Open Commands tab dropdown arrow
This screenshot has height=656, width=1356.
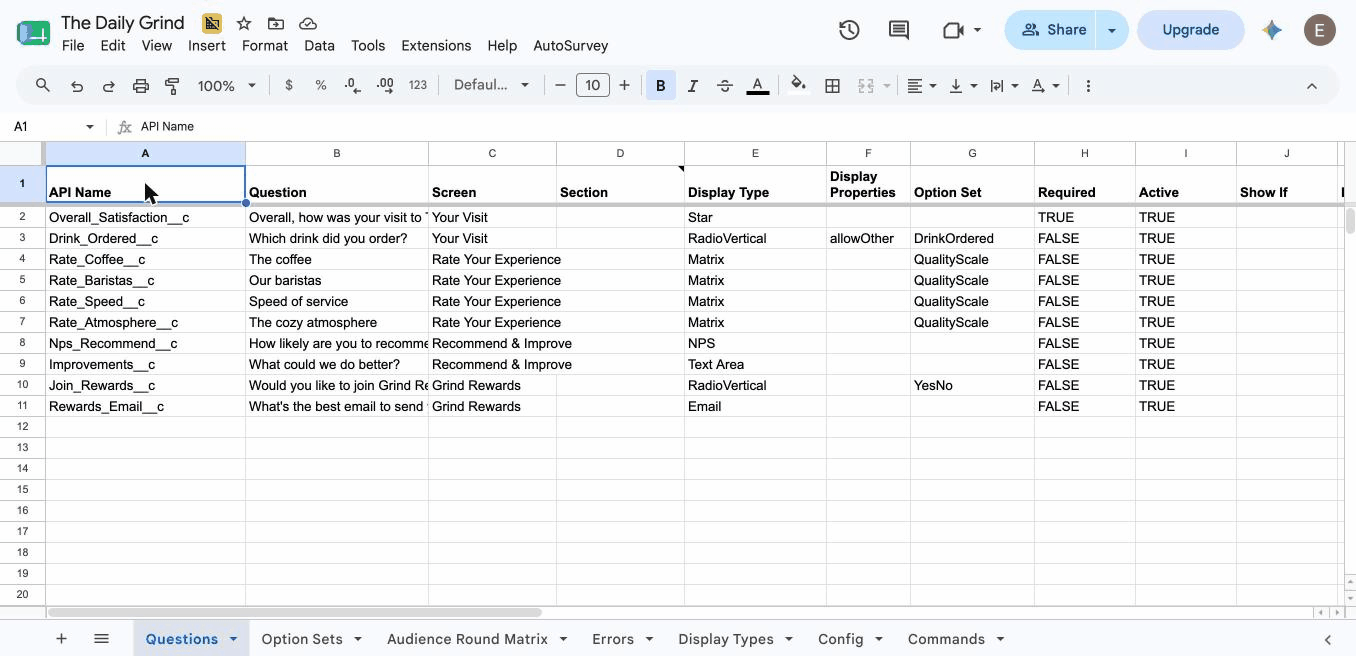point(1000,639)
